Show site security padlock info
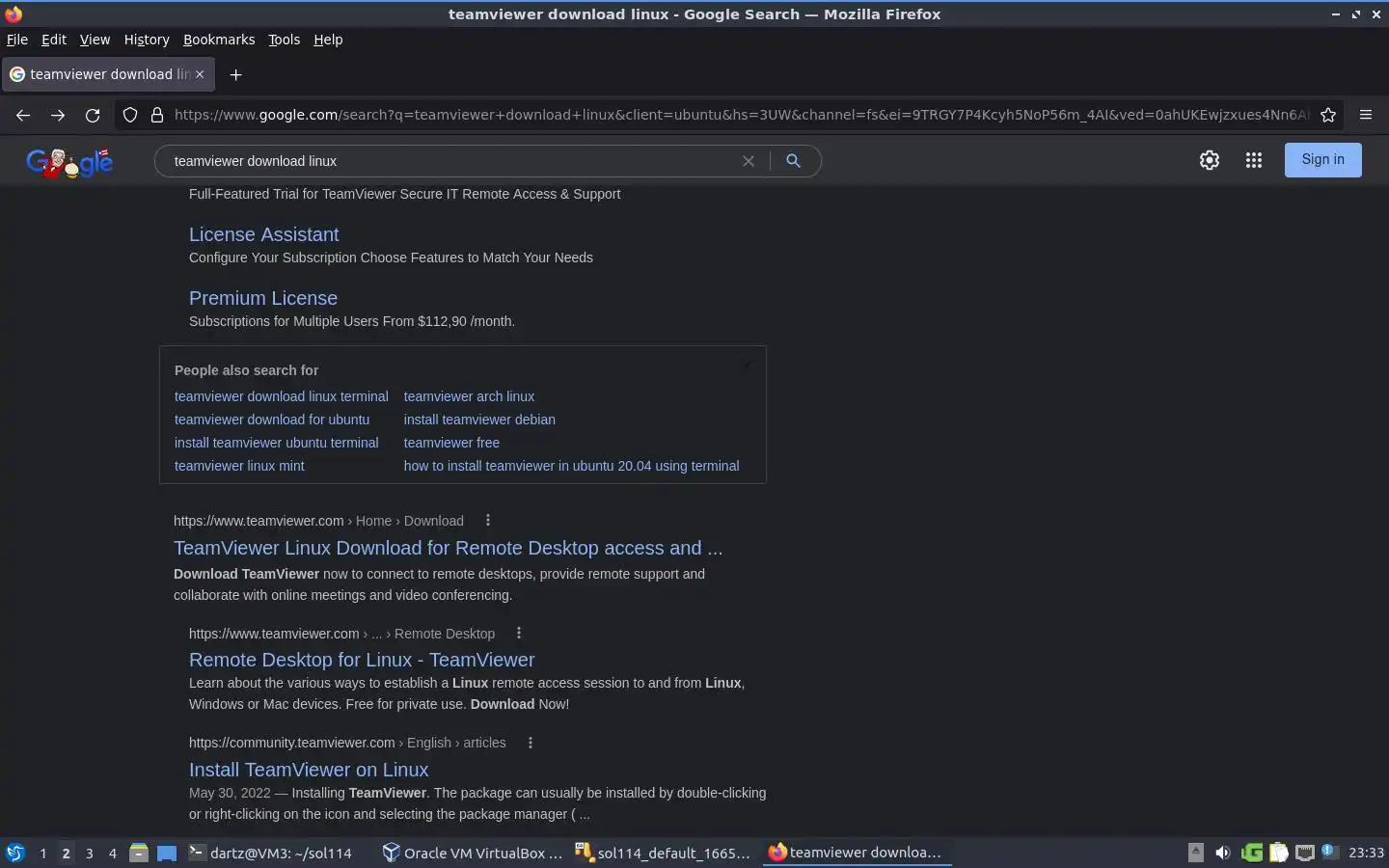This screenshot has width=1389, height=868. pyautogui.click(x=157, y=115)
